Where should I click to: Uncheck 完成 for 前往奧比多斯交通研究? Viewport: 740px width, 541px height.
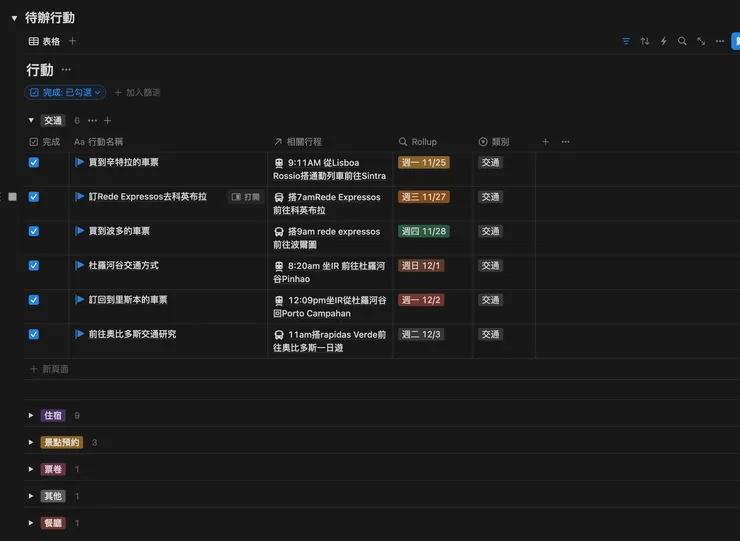point(34,334)
